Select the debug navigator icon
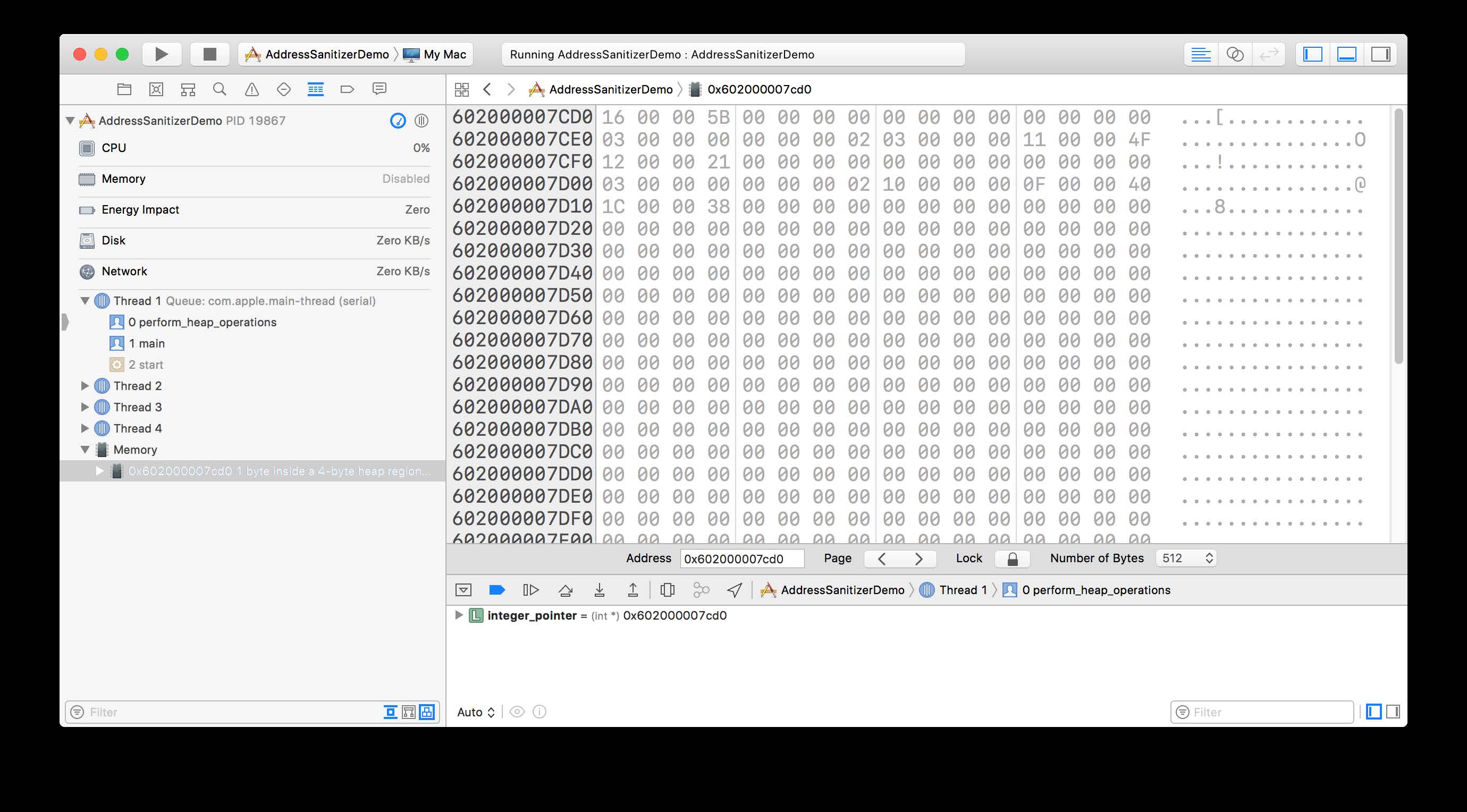1467x812 pixels. coord(316,89)
